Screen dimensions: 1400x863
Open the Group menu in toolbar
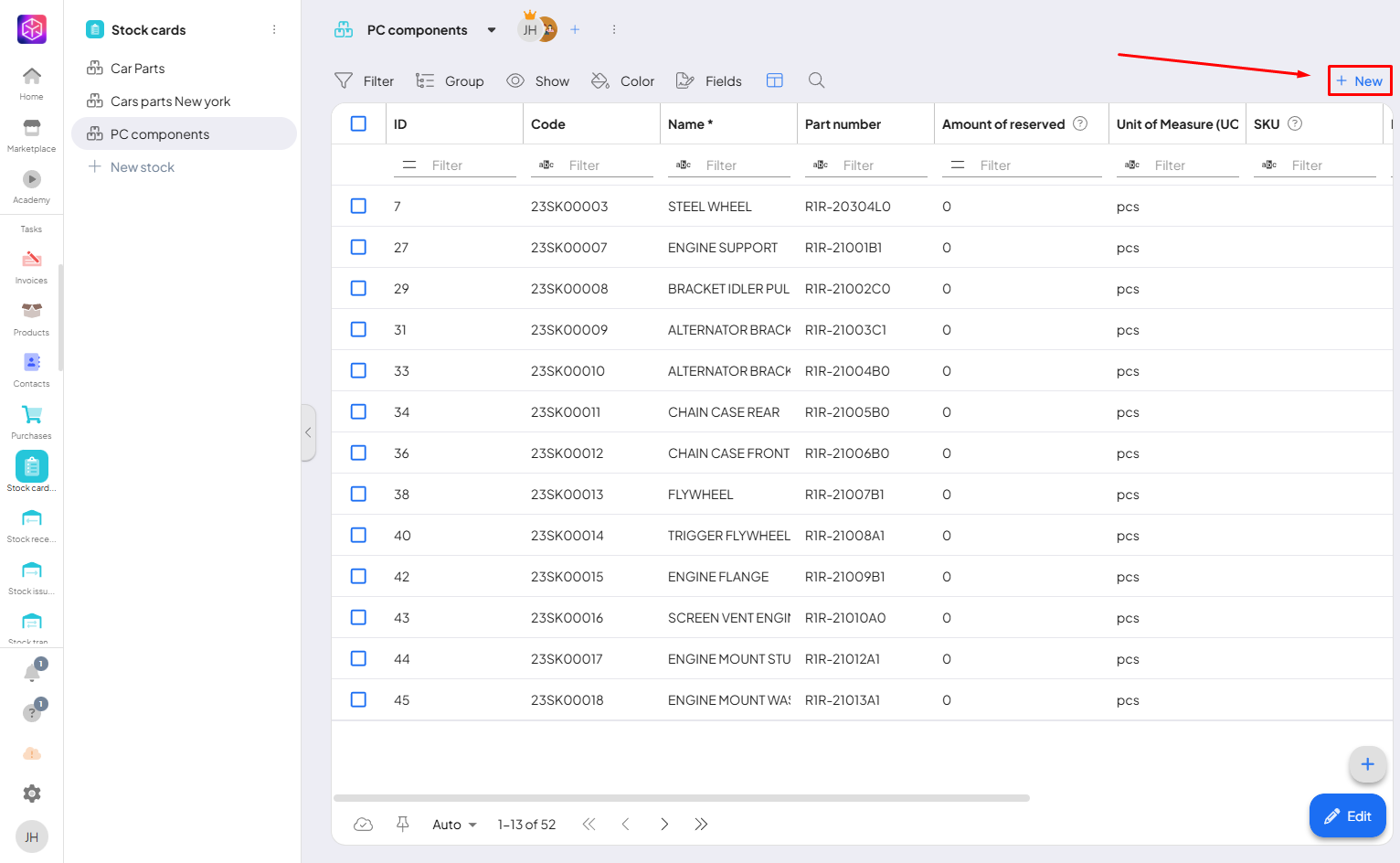450,80
